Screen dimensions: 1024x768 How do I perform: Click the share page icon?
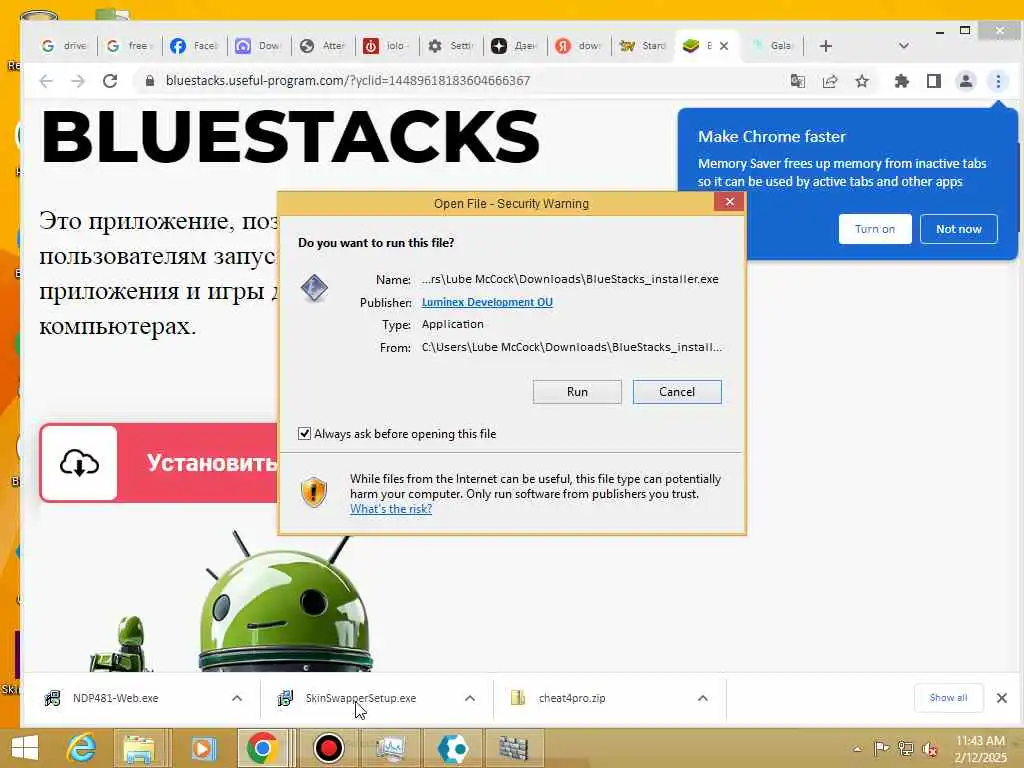click(x=830, y=81)
